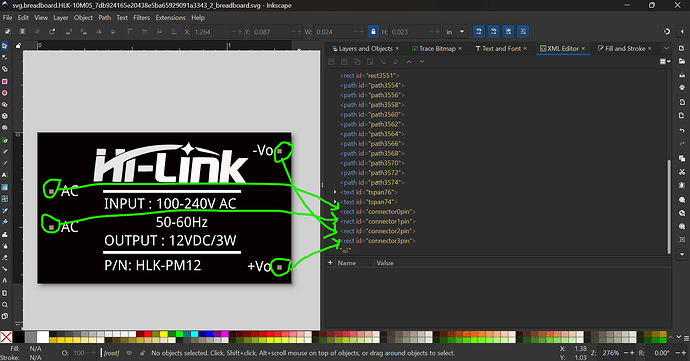Toggle the scale stroke width button
690x361 pixels.
point(479,32)
